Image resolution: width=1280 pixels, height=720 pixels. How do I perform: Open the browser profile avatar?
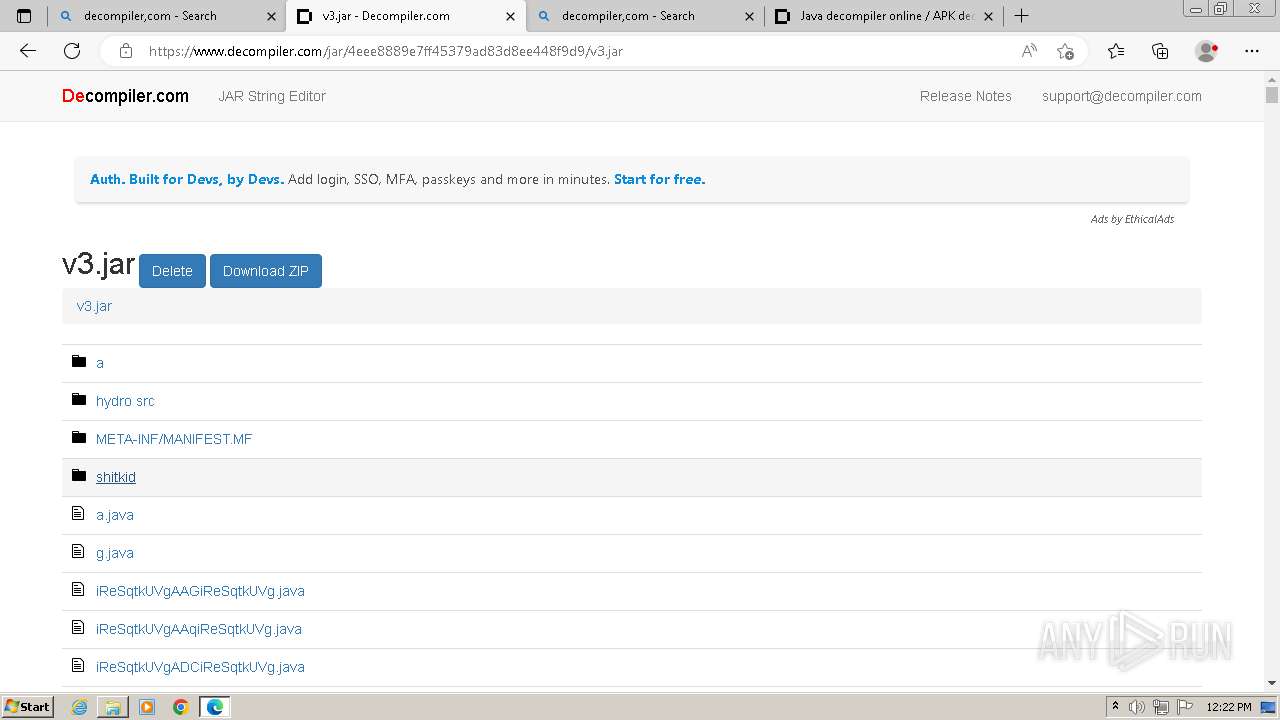coord(1206,51)
